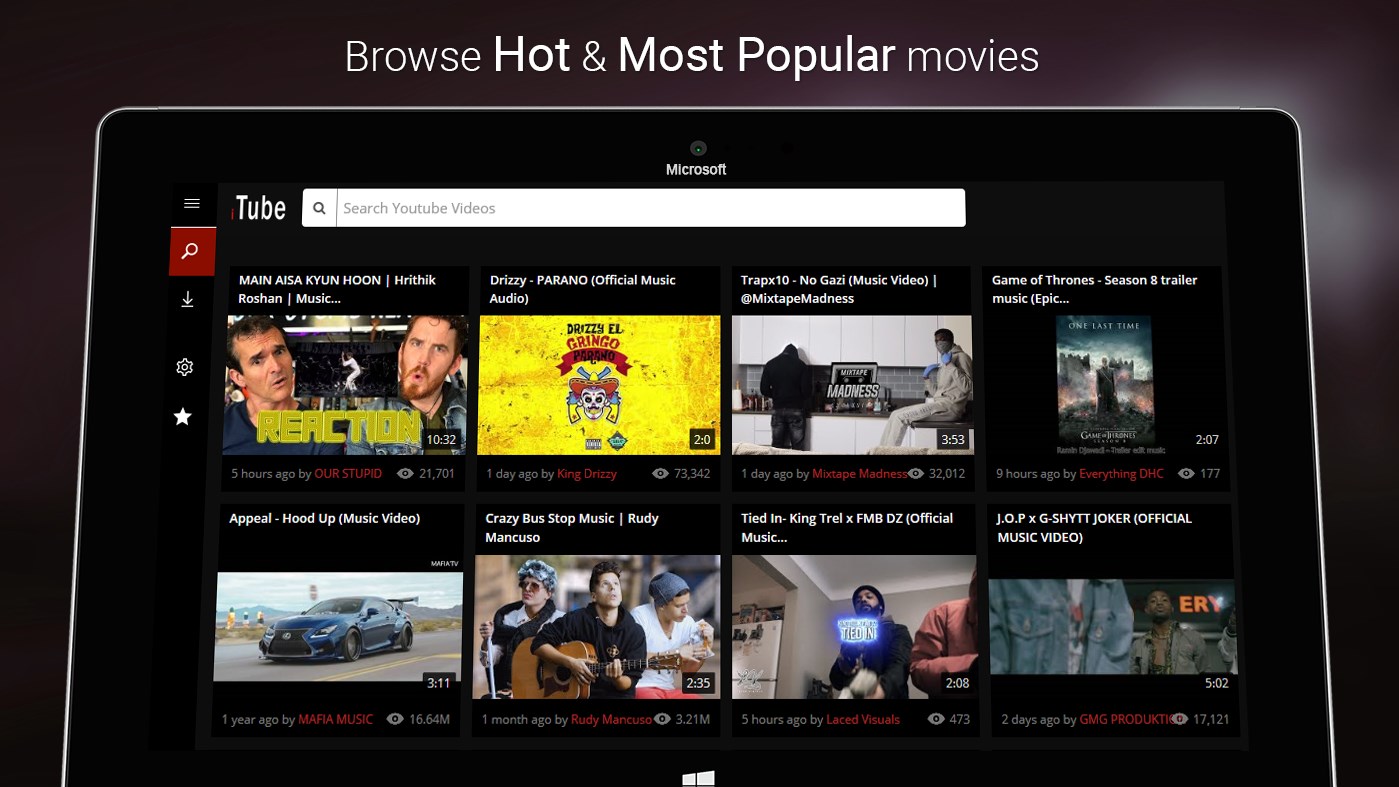
Task: Open the OUR STUPID channel link
Action: point(348,474)
